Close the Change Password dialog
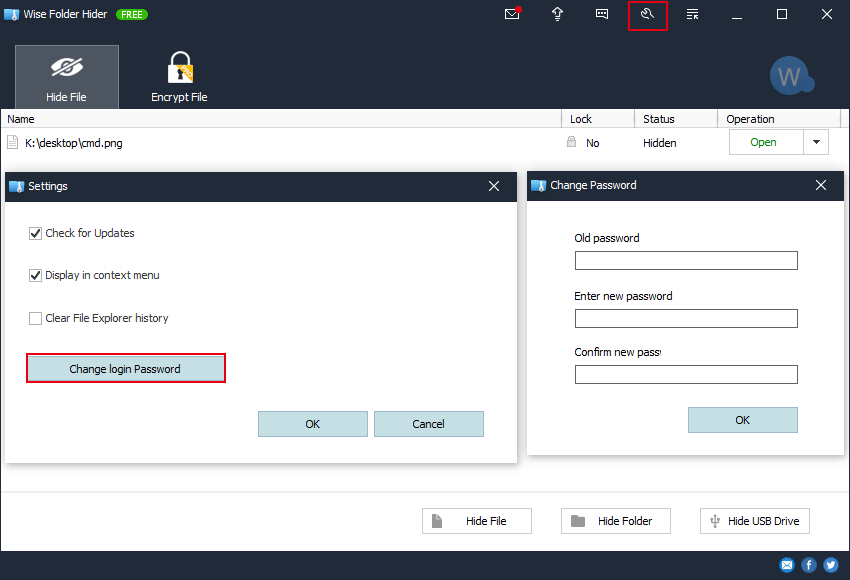This screenshot has width=850, height=580. click(821, 185)
